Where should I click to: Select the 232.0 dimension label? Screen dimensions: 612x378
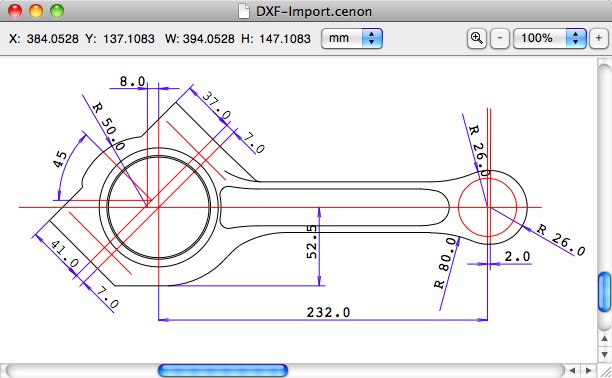pyautogui.click(x=328, y=312)
